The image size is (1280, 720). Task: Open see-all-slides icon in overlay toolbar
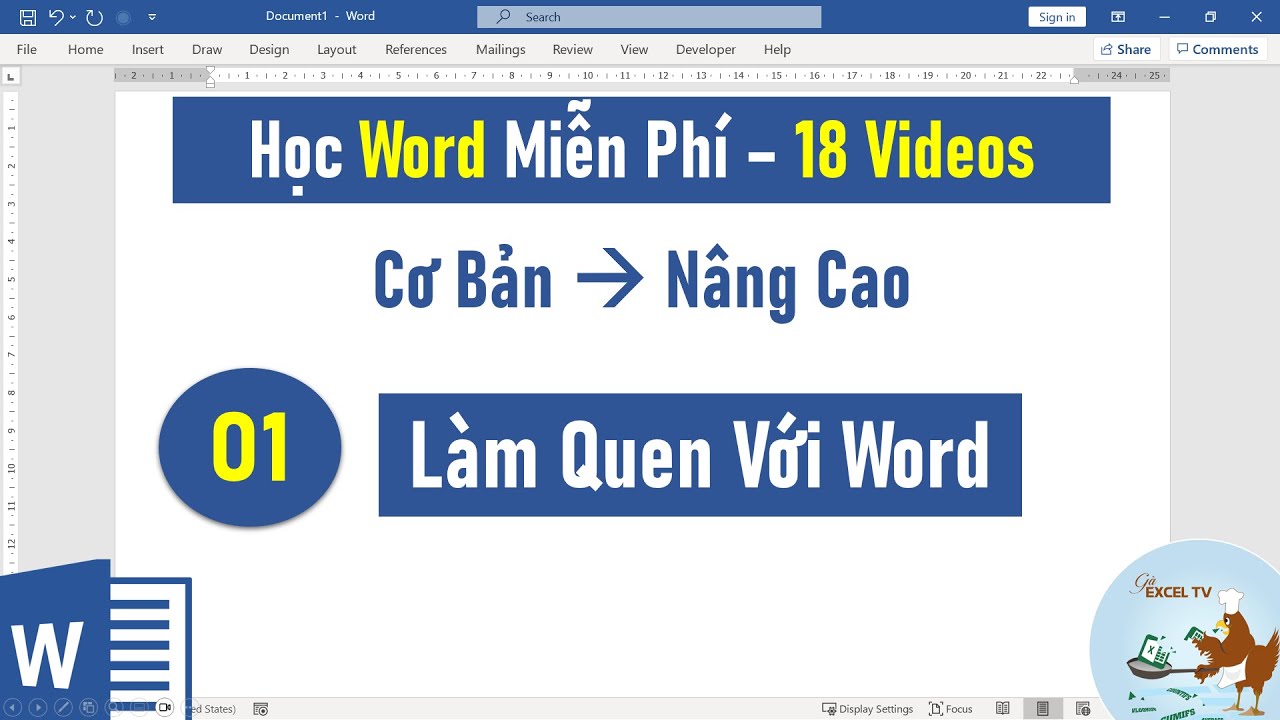[88, 707]
